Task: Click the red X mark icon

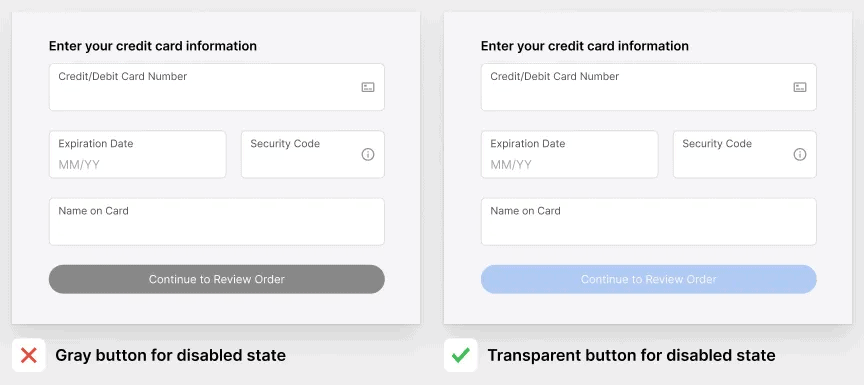Action: pos(29,355)
